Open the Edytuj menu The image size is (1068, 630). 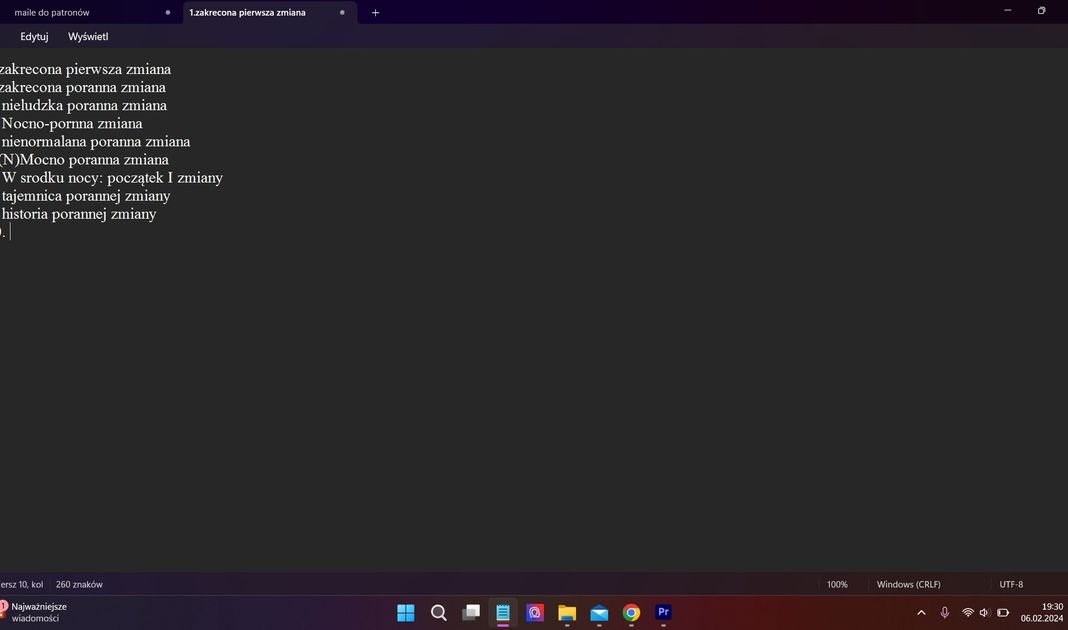pyautogui.click(x=34, y=37)
